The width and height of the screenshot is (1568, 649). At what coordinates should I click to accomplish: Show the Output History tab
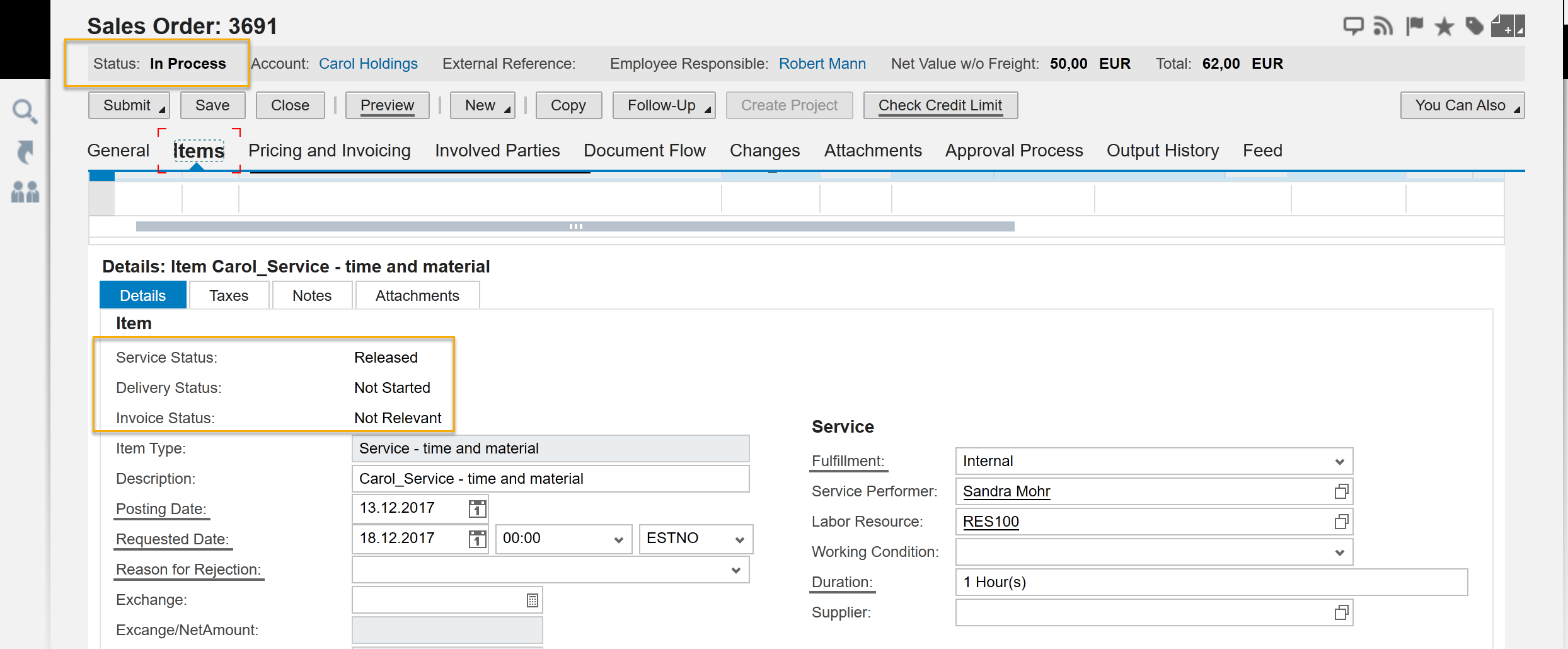click(x=1163, y=151)
